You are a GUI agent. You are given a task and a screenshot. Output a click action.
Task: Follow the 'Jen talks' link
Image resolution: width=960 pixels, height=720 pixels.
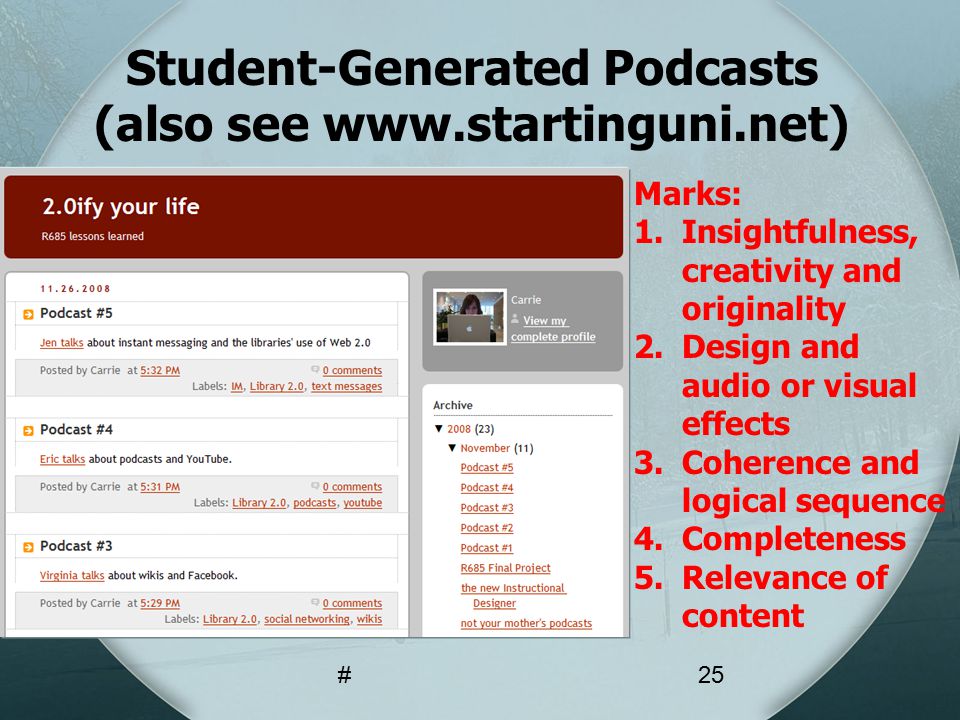pos(61,343)
